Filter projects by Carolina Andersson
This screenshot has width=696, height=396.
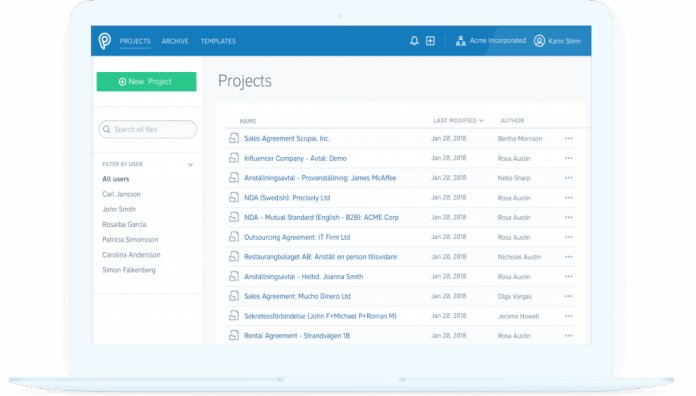(131, 254)
